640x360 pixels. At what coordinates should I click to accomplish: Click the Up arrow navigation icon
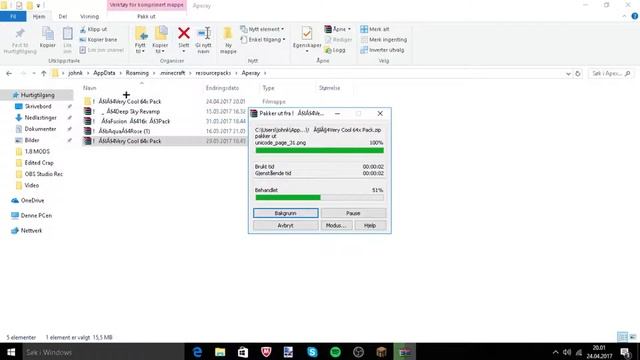(44, 73)
